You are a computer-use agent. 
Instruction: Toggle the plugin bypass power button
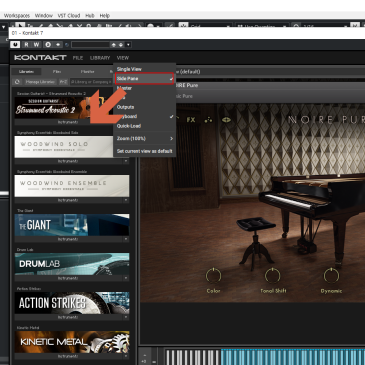(15, 44)
